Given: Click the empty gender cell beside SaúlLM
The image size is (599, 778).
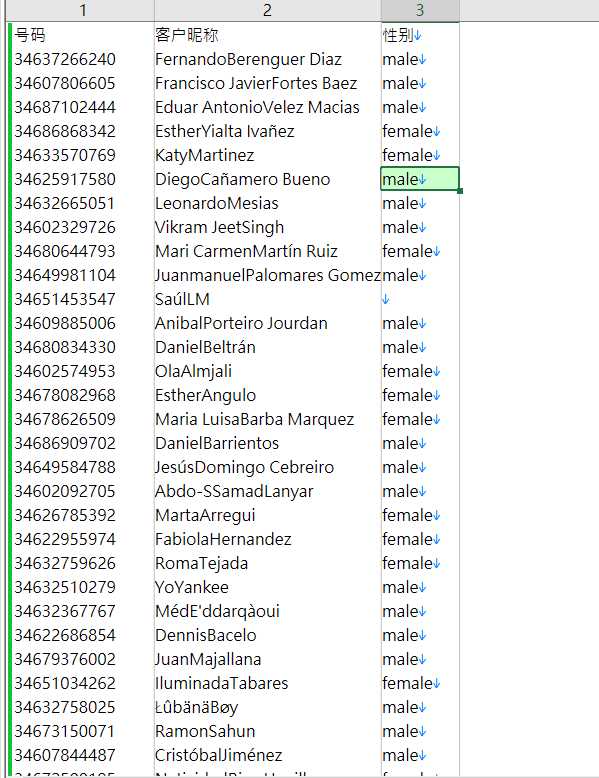Looking at the screenshot, I should (420, 299).
